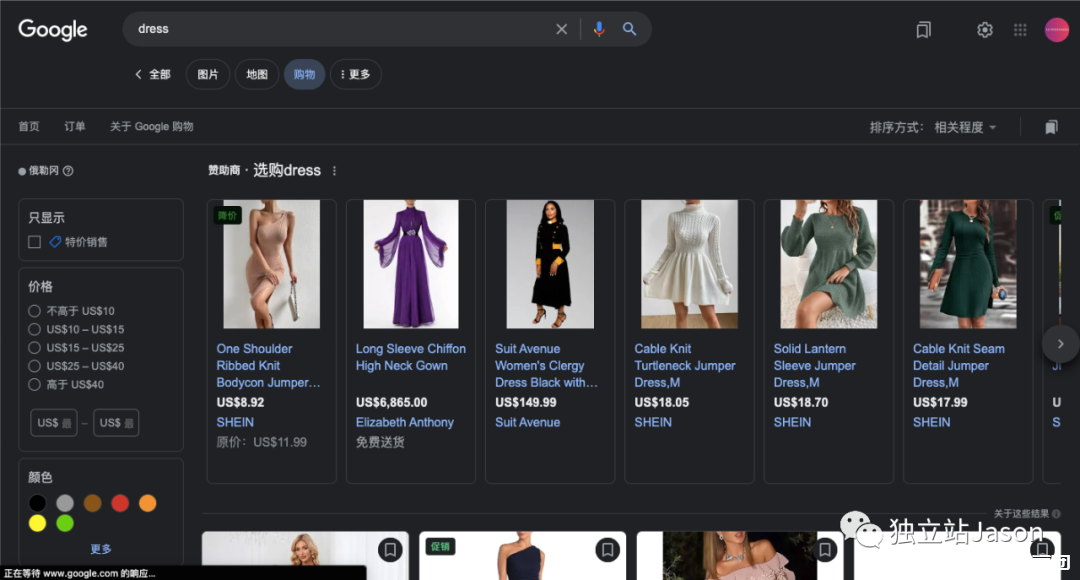The image size is (1080, 580).
Task: Open saved collections via the bookmark icon
Action: pyautogui.click(x=922, y=29)
